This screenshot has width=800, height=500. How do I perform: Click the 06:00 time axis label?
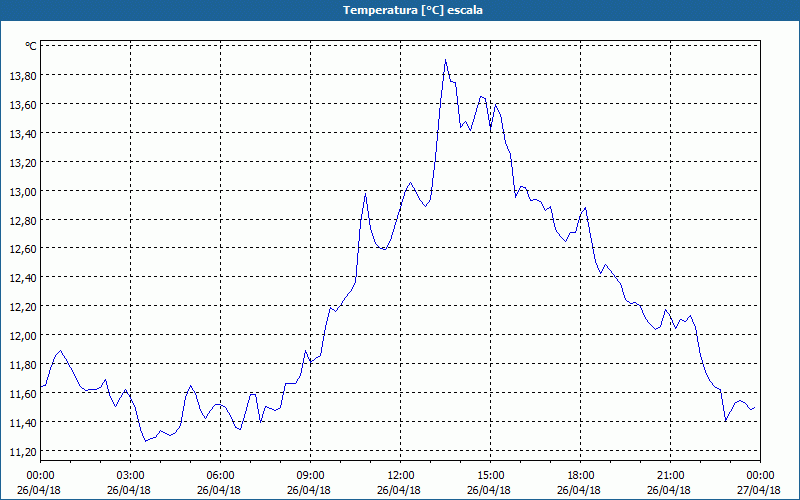pos(220,476)
